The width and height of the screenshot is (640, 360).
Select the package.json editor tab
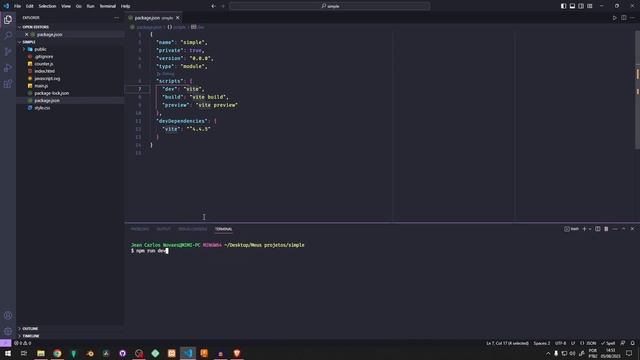tap(154, 18)
